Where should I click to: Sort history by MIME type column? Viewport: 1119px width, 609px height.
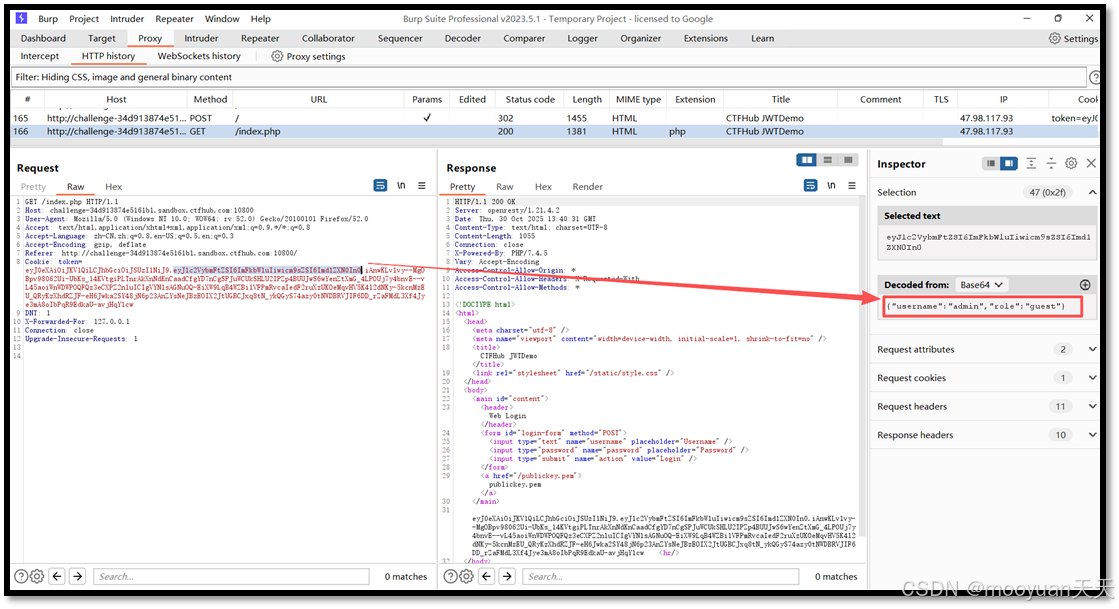click(x=638, y=99)
